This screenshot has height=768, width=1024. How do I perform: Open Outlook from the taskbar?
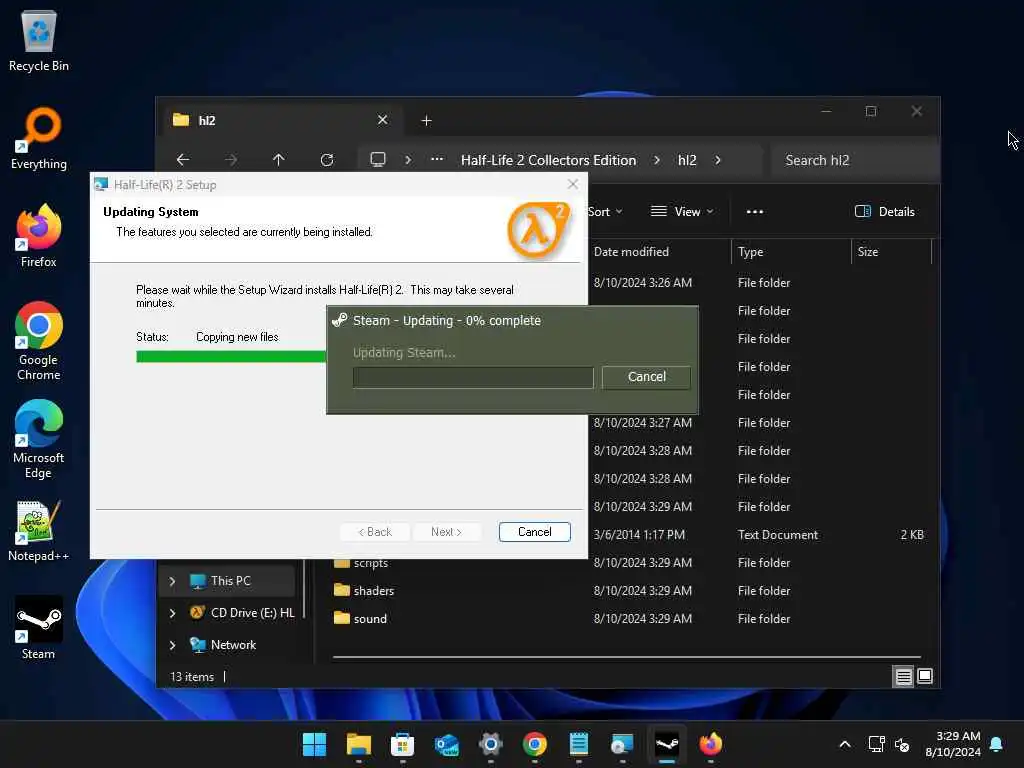(447, 744)
